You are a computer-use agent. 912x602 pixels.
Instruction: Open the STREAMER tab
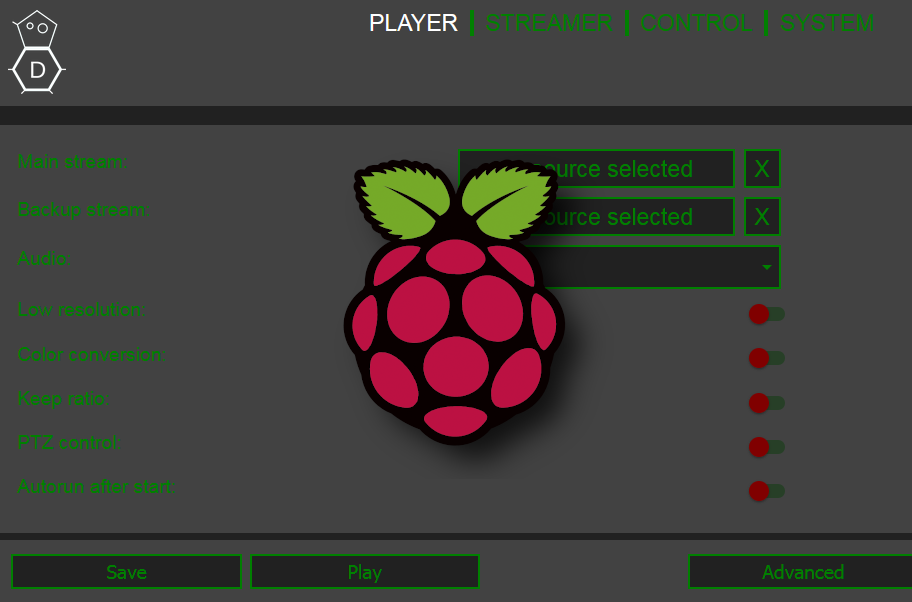coord(548,23)
